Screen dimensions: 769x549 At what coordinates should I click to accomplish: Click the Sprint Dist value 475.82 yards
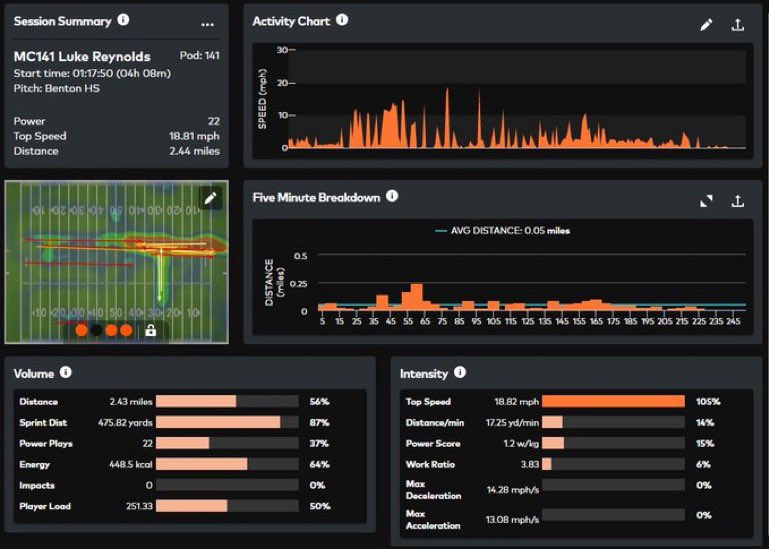125,422
